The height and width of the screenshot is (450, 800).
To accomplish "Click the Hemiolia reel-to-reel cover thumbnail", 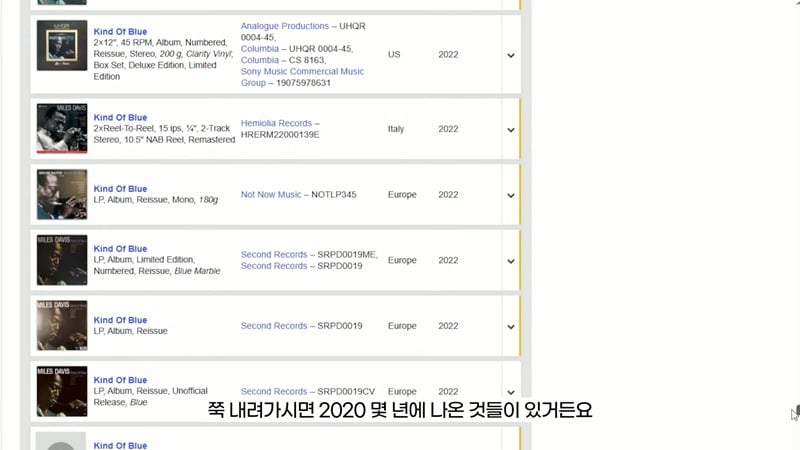I will tap(62, 129).
